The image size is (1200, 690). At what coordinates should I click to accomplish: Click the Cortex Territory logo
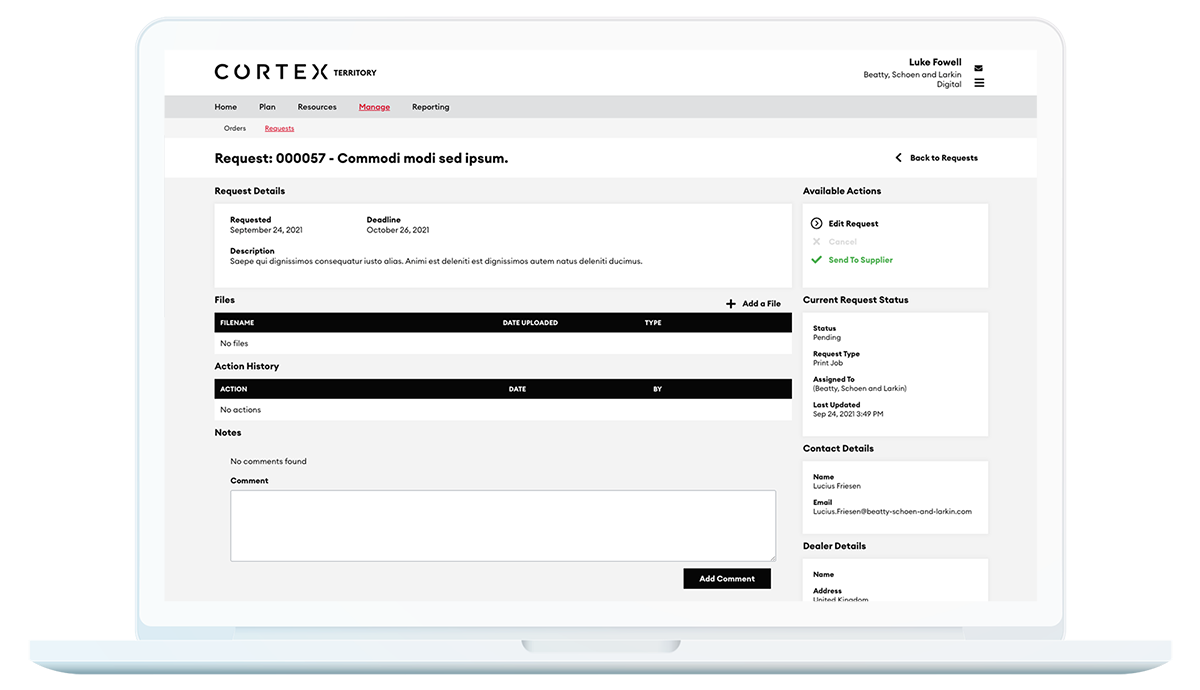click(x=295, y=72)
